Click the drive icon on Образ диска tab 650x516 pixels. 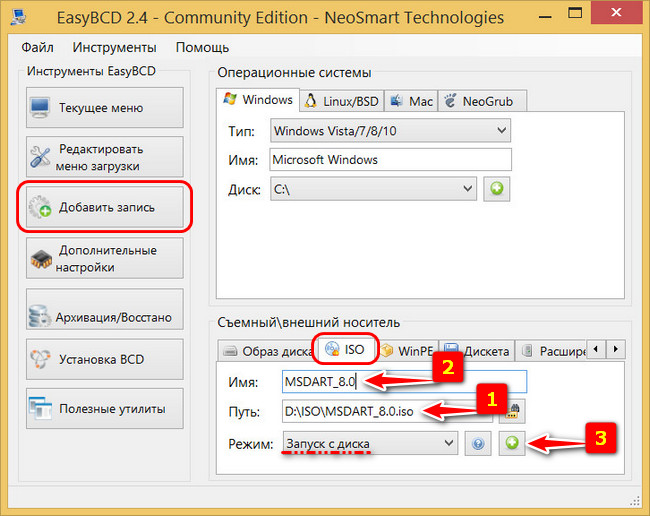coord(230,351)
